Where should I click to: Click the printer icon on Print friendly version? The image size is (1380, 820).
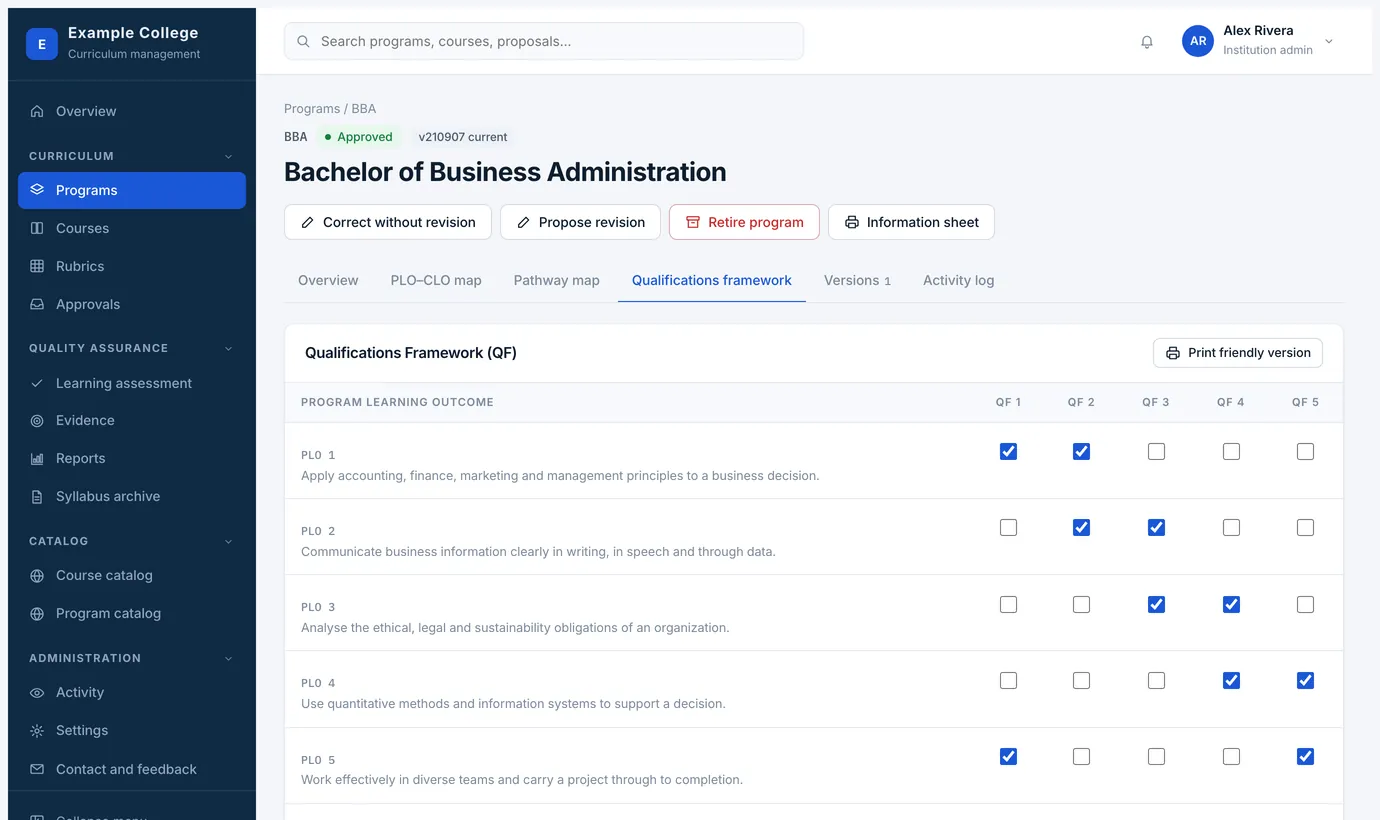pyautogui.click(x=1173, y=353)
